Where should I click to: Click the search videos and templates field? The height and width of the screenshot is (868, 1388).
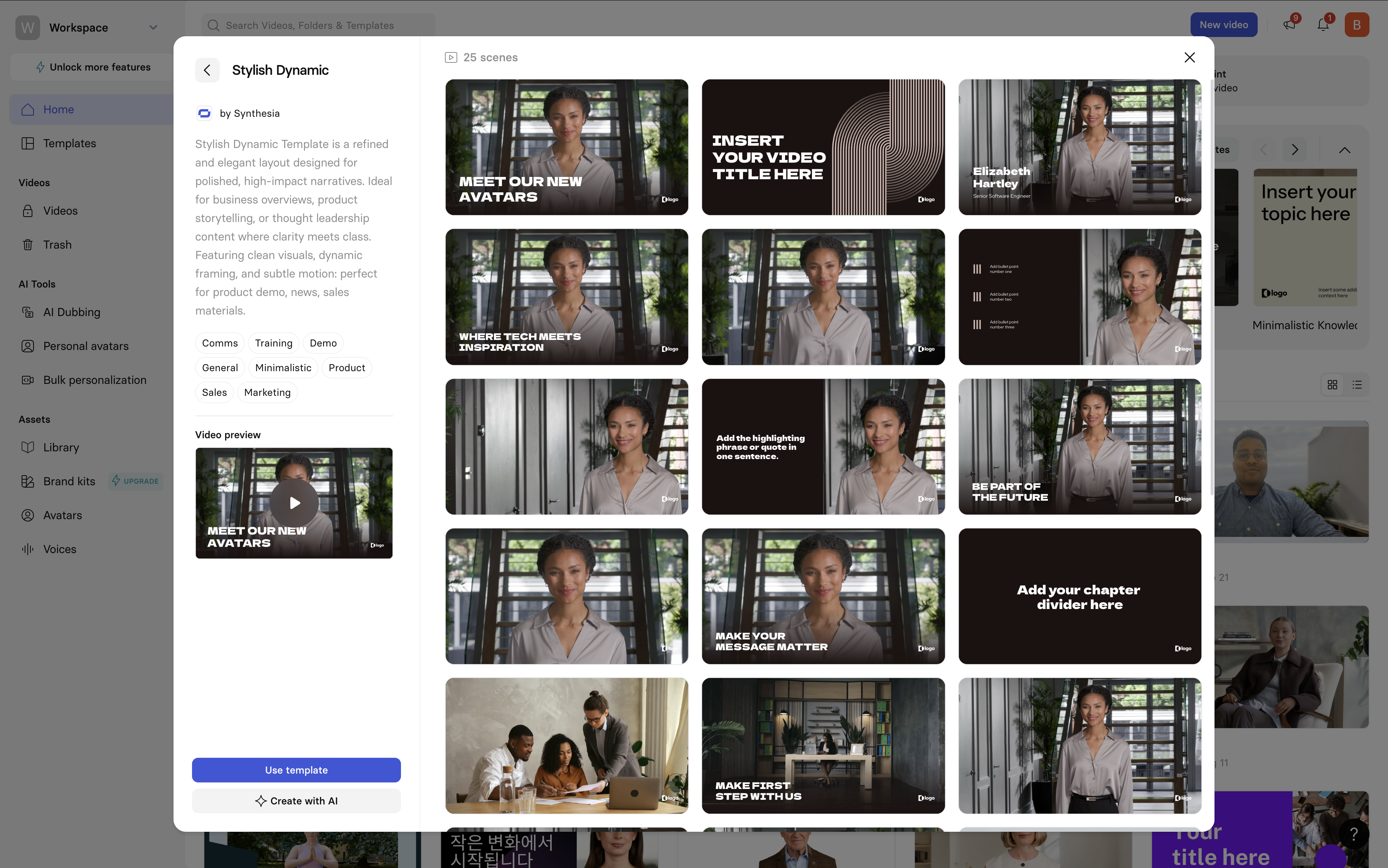[x=318, y=25]
